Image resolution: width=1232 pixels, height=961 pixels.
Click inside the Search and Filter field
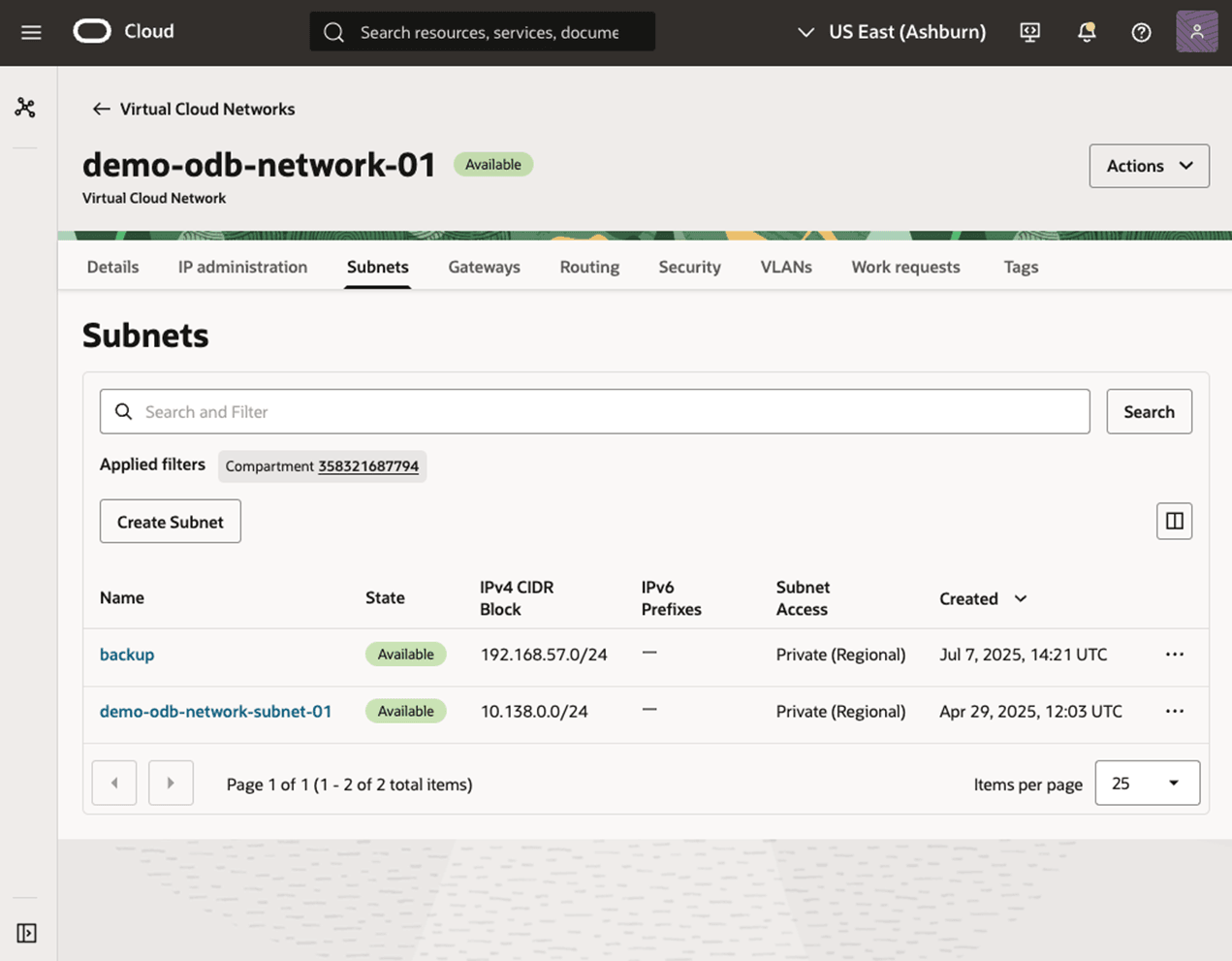(388, 411)
